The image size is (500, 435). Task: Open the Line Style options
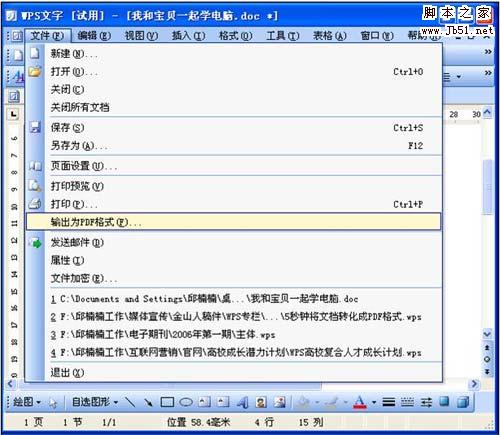click(x=388, y=402)
